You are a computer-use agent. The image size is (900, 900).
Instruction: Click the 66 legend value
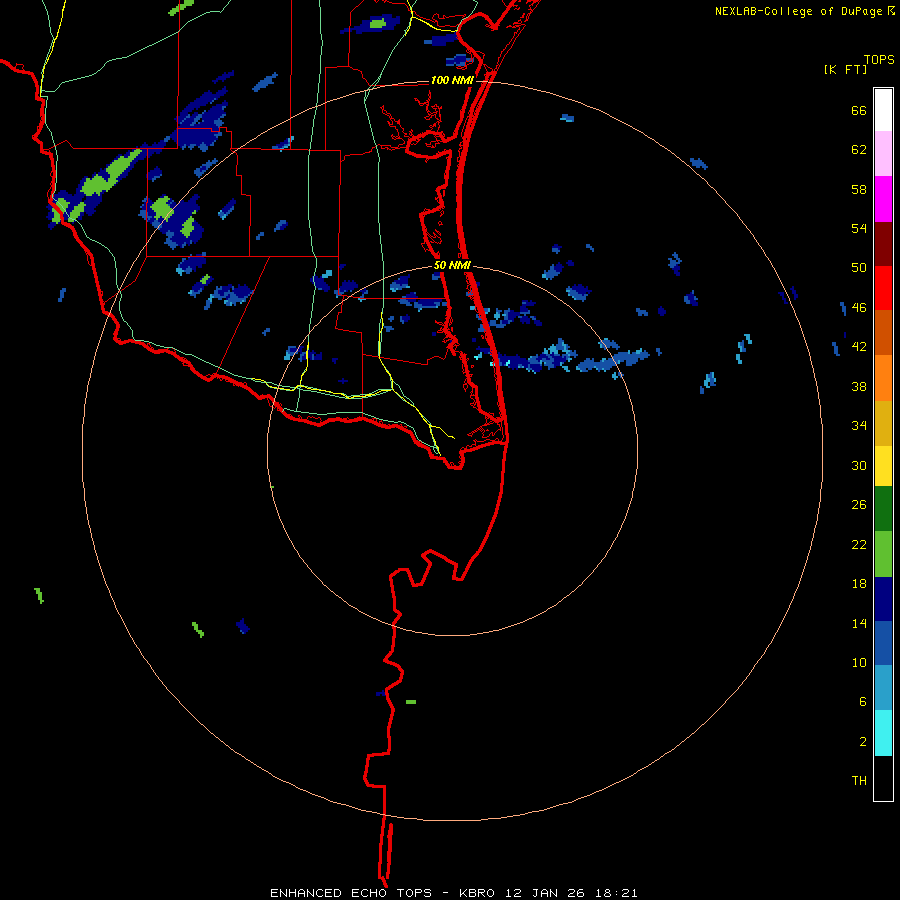[x=859, y=110]
